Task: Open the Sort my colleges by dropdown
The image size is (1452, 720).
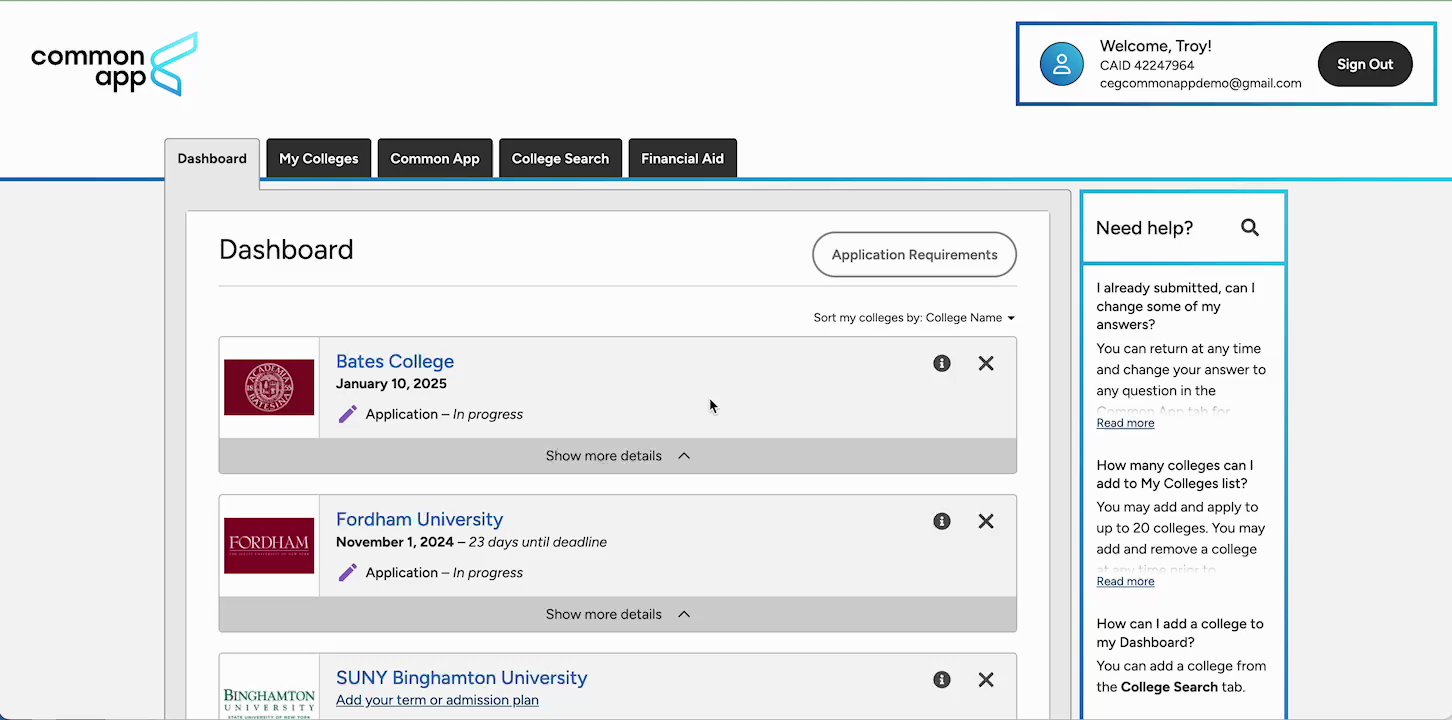Action: click(x=914, y=318)
